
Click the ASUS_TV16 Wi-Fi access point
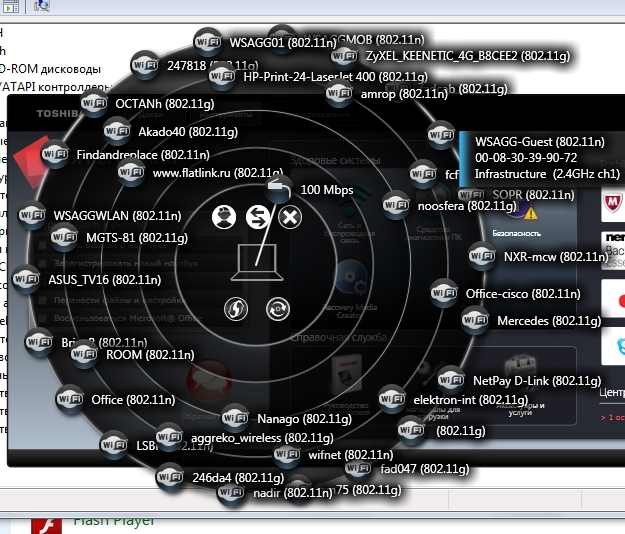click(27, 279)
